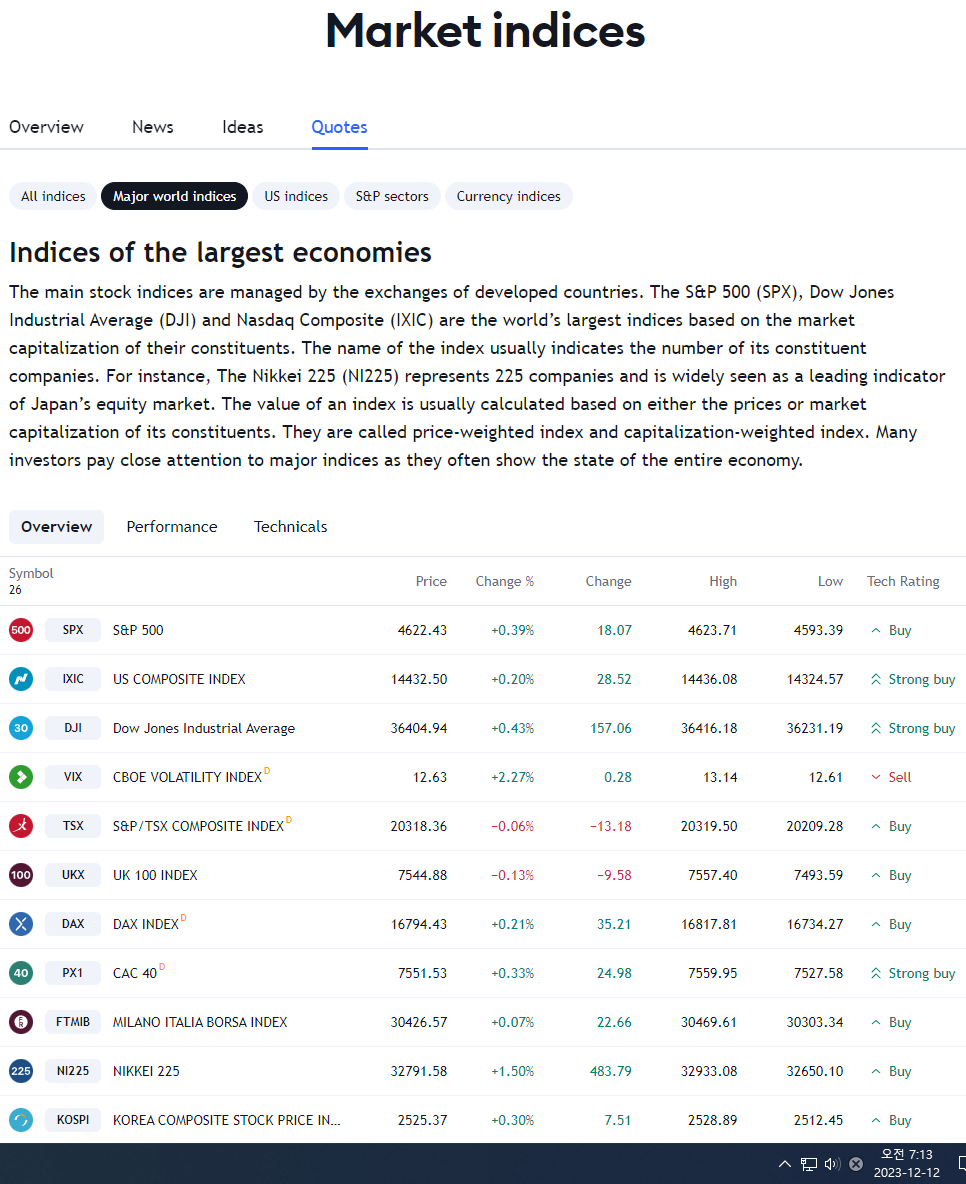Sort table by Change % column header

(505, 581)
